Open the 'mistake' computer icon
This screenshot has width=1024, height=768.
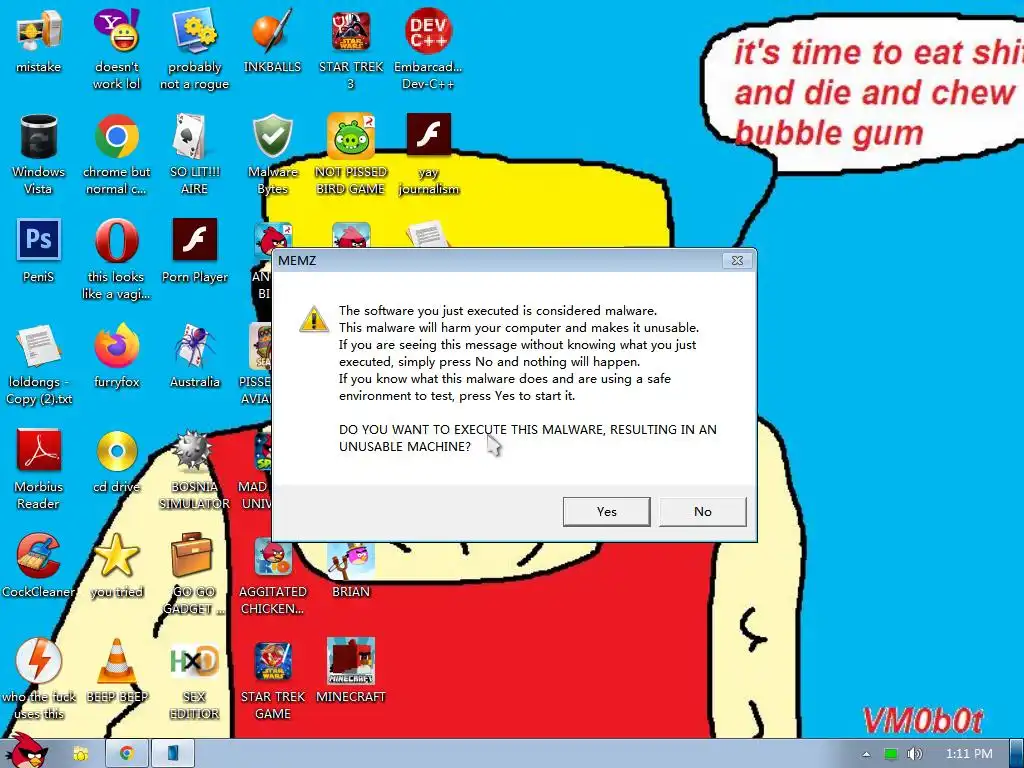point(39,40)
